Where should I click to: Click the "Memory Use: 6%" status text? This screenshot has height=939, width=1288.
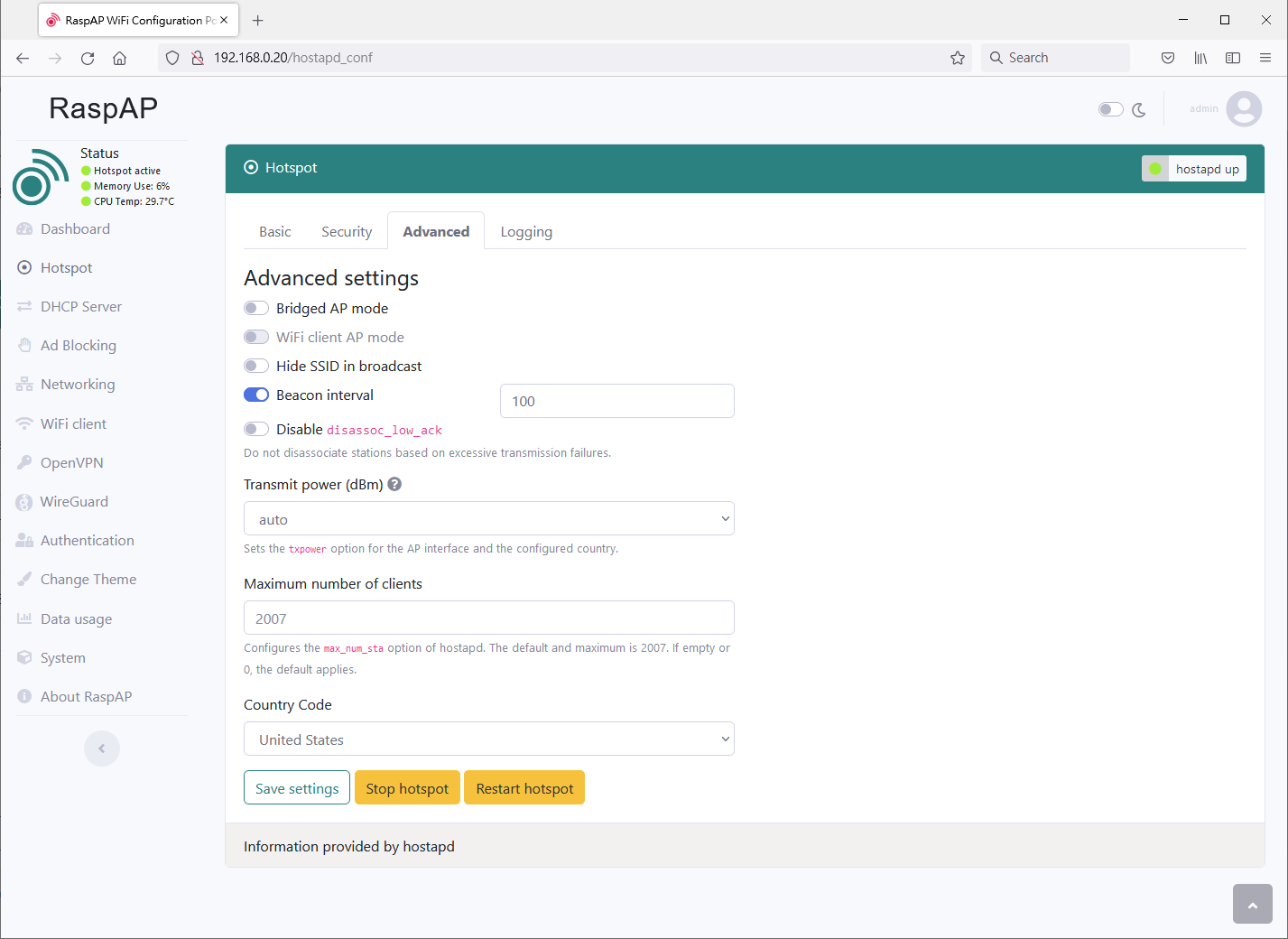[x=132, y=186]
